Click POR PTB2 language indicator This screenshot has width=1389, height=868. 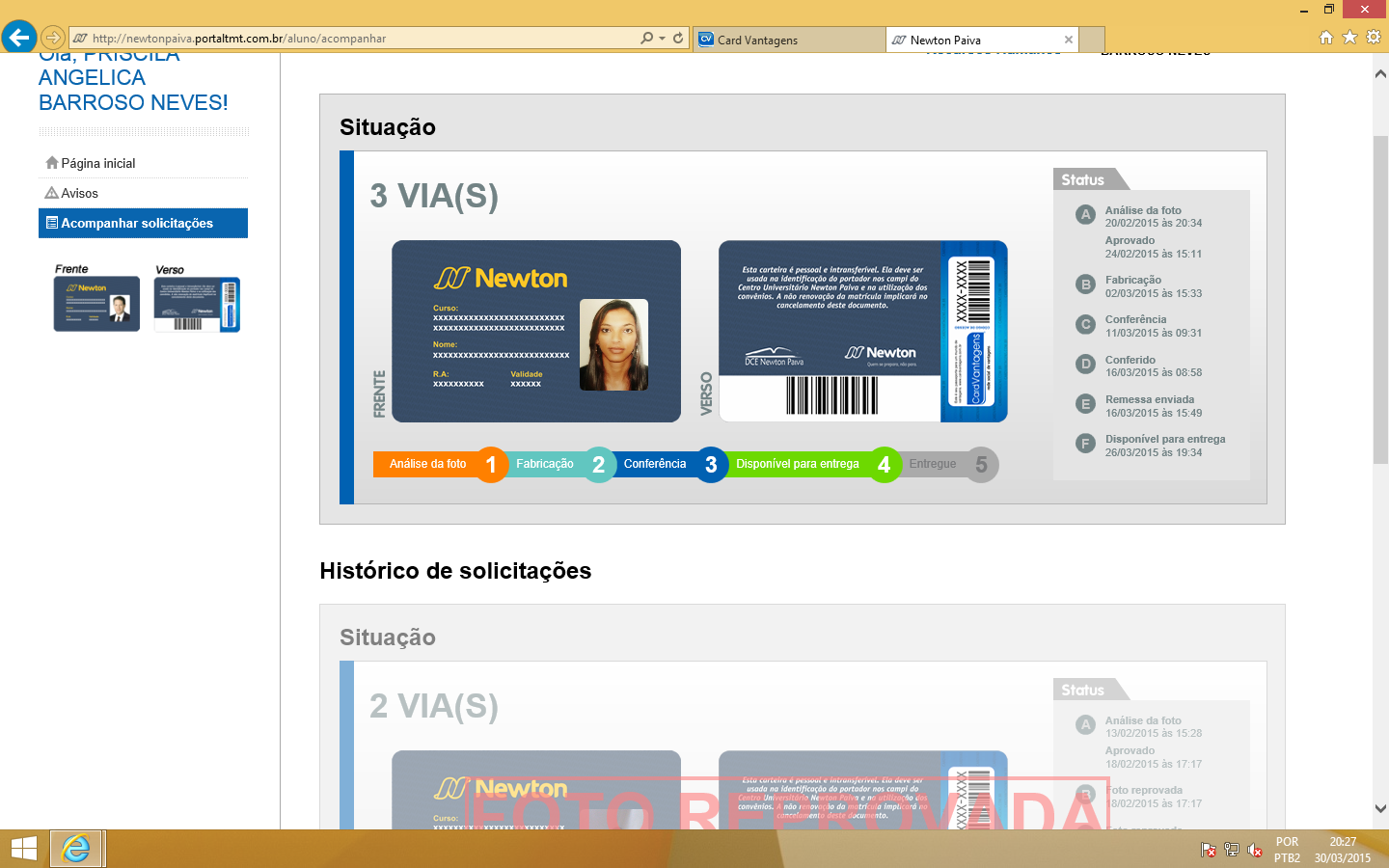[x=1287, y=850]
